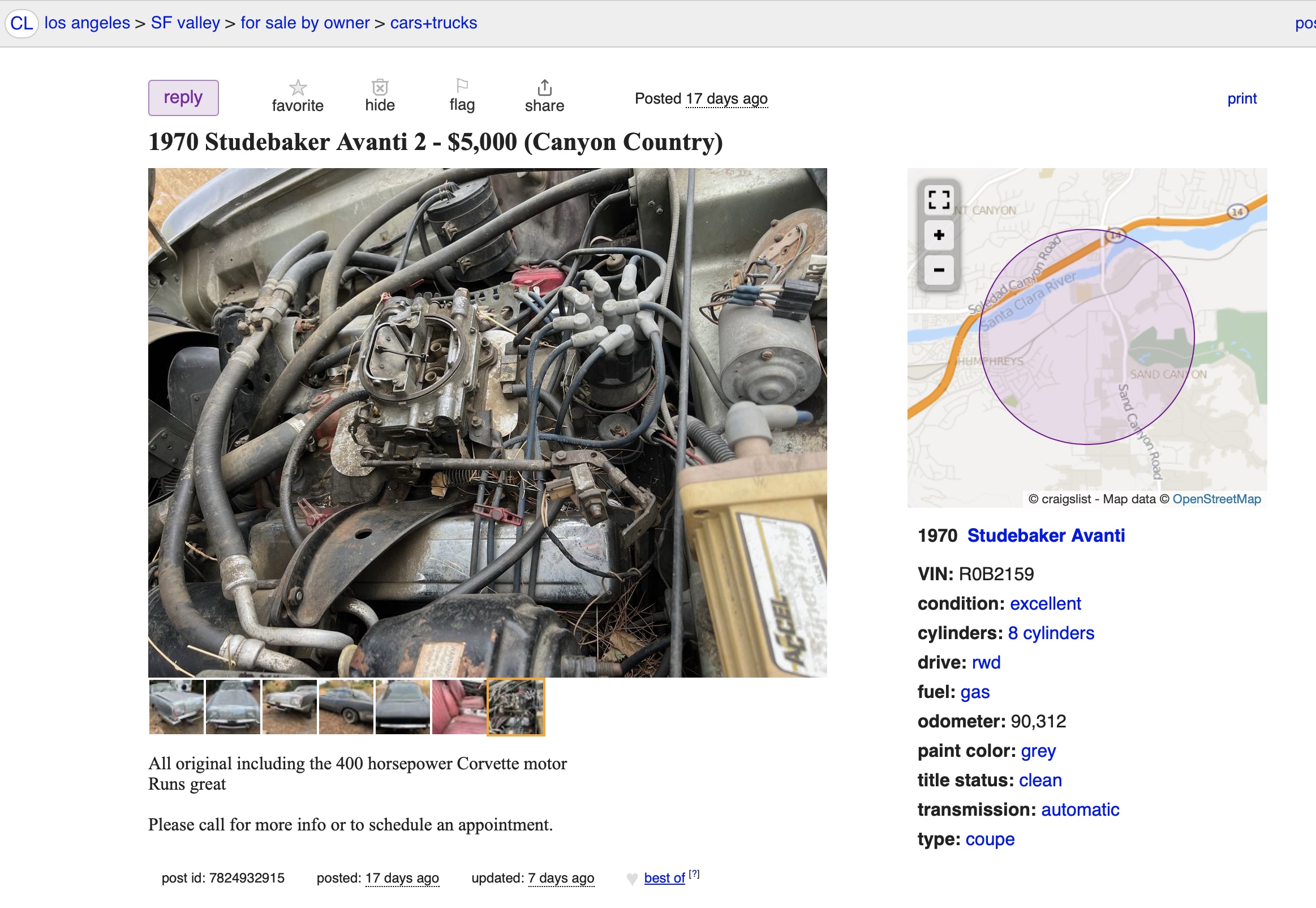Image resolution: width=1316 pixels, height=908 pixels.
Task: Click the Studebaker Avanti model link
Action: tap(1046, 536)
